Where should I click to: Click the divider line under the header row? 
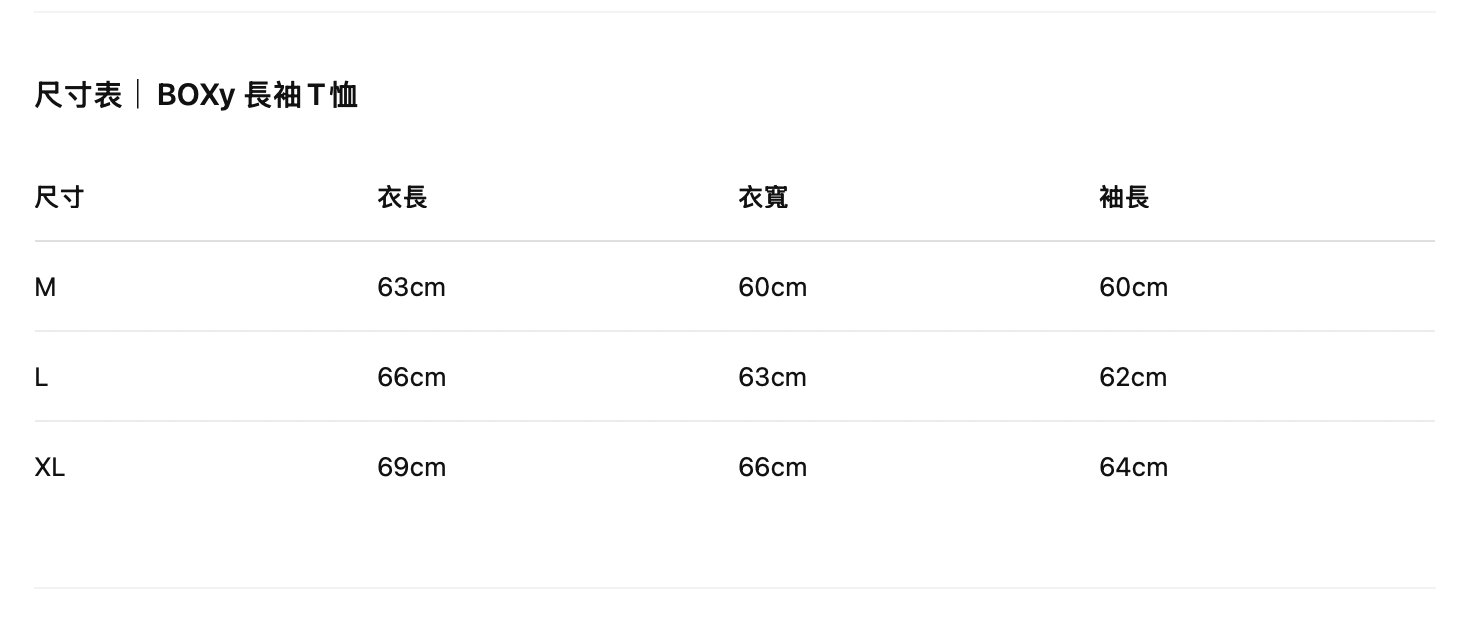[x=734, y=241]
